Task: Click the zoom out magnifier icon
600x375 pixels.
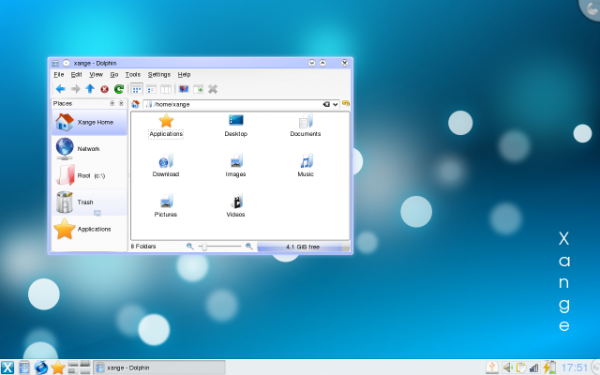Action: 190,246
